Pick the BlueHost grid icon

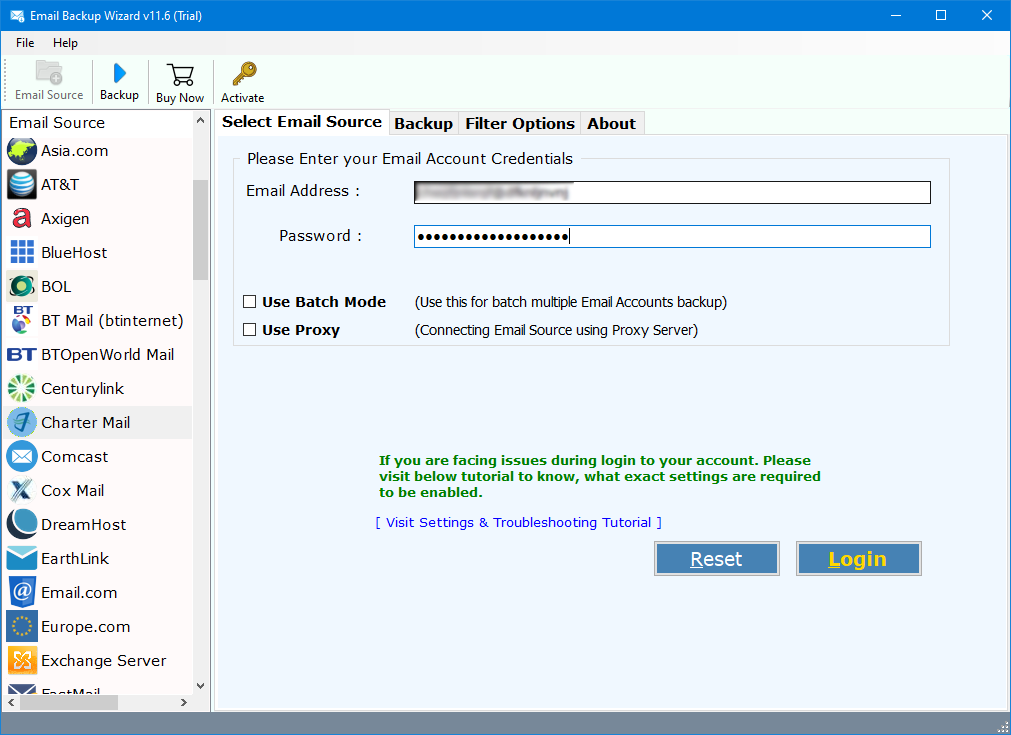tap(22, 252)
